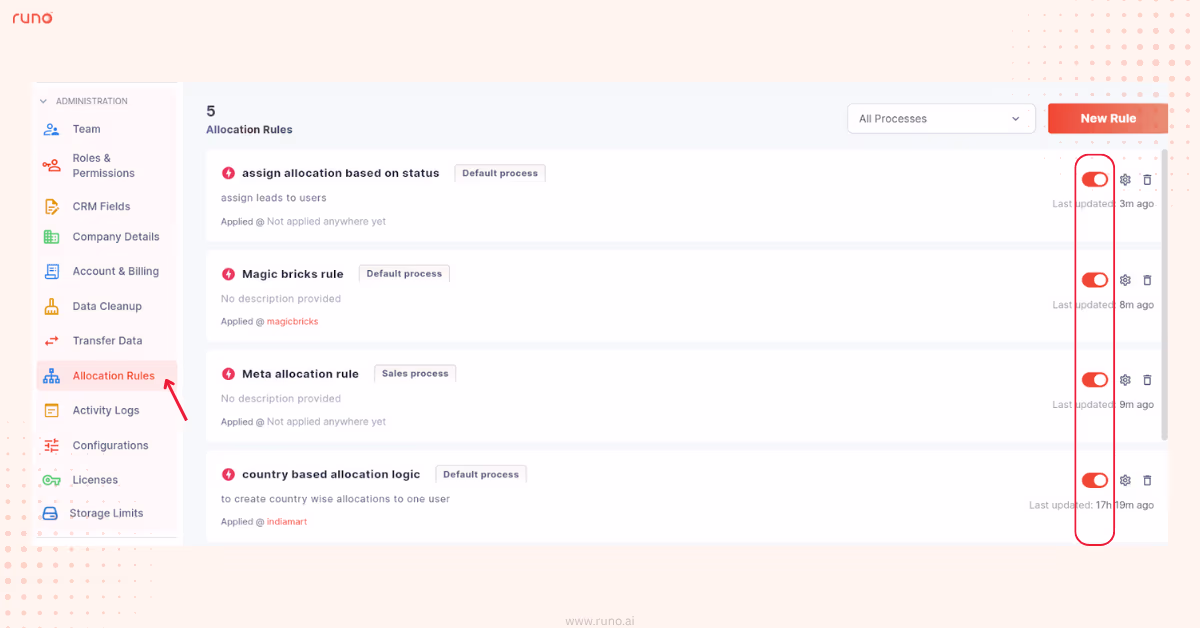Image resolution: width=1200 pixels, height=628 pixels.
Task: Open settings for the Magic bricks rule
Action: click(1125, 280)
